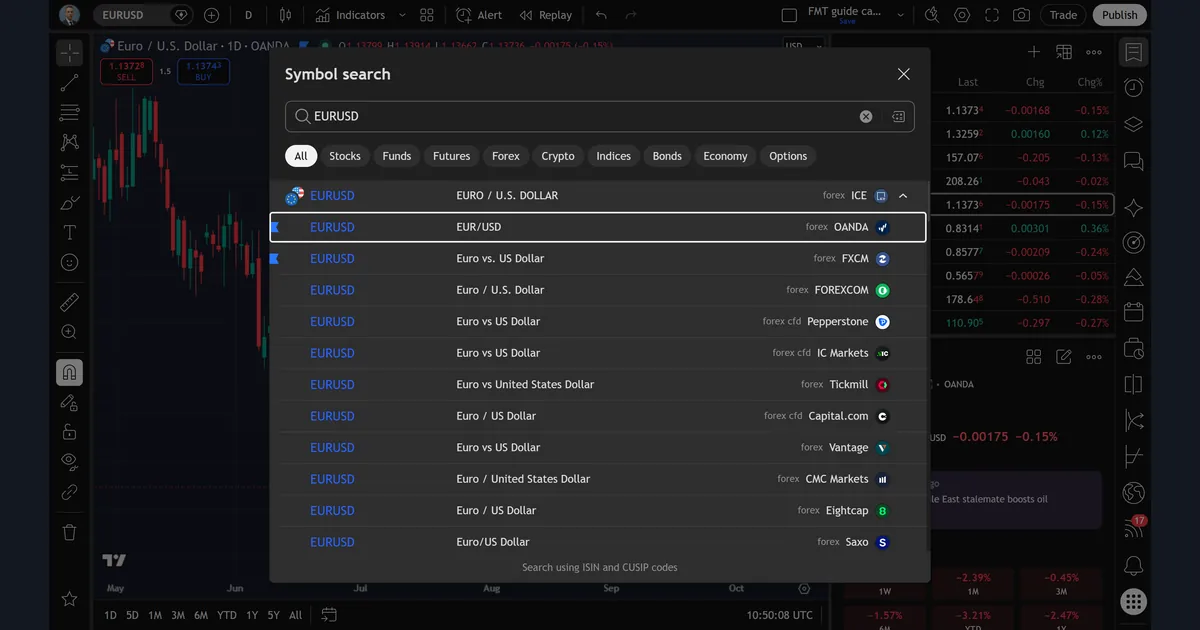The width and height of the screenshot is (1200, 630).
Task: Open the apps grid button at sidebar bottom
Action: point(1133,601)
